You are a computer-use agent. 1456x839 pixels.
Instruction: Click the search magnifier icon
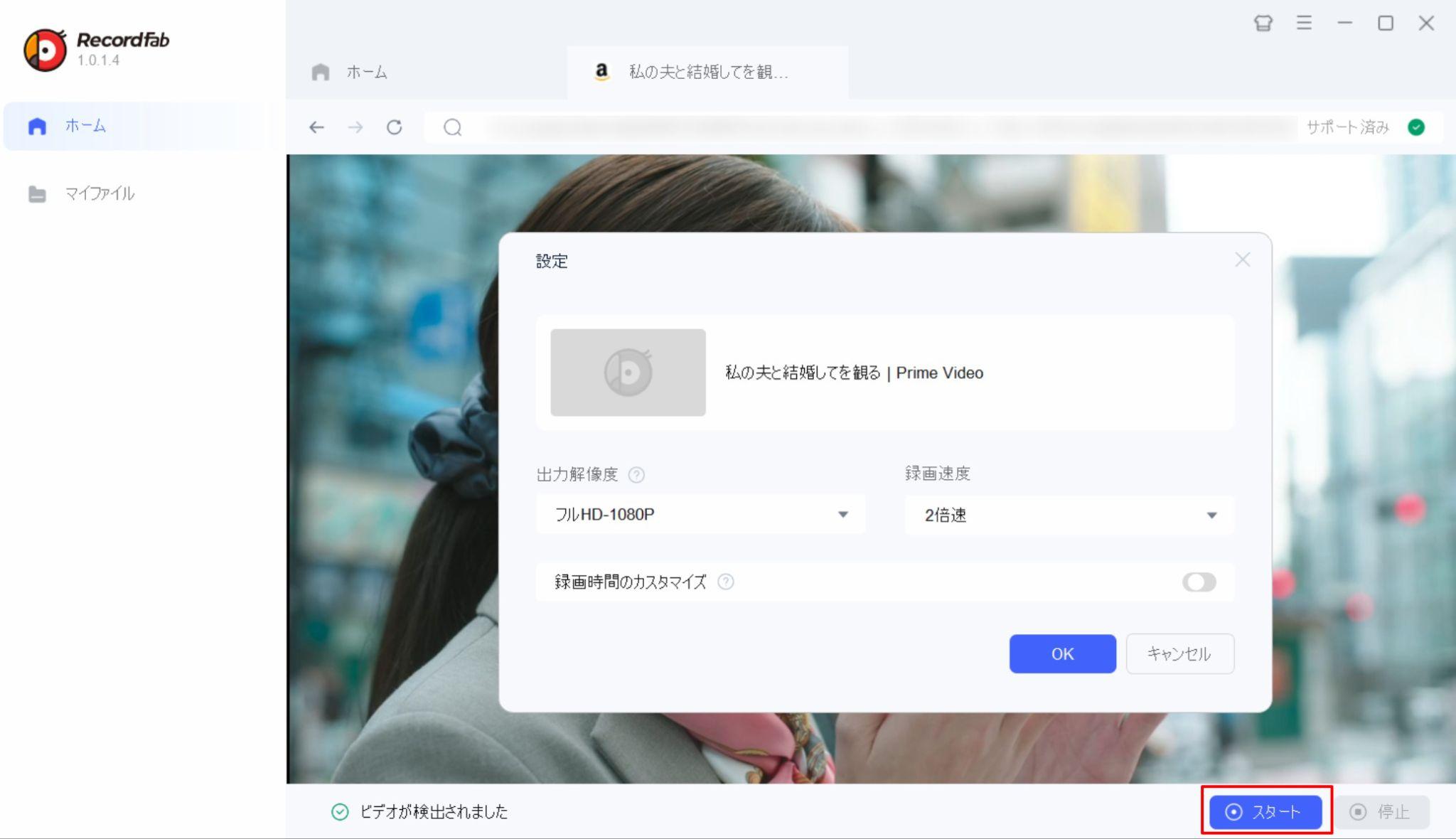coord(453,127)
